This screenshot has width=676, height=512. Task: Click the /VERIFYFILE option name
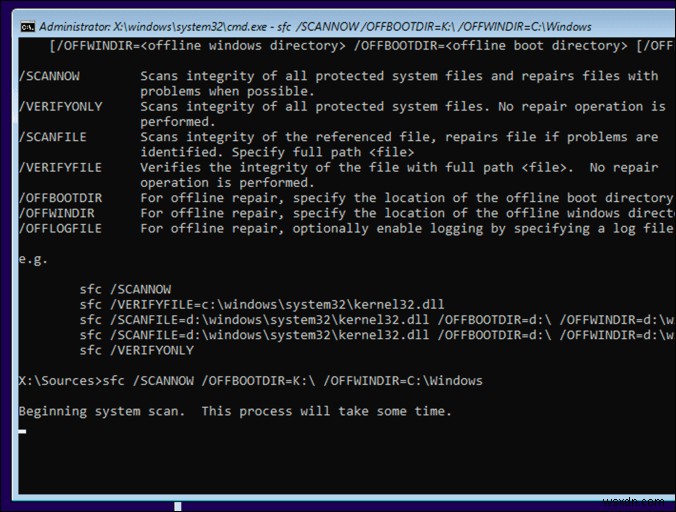(60, 167)
